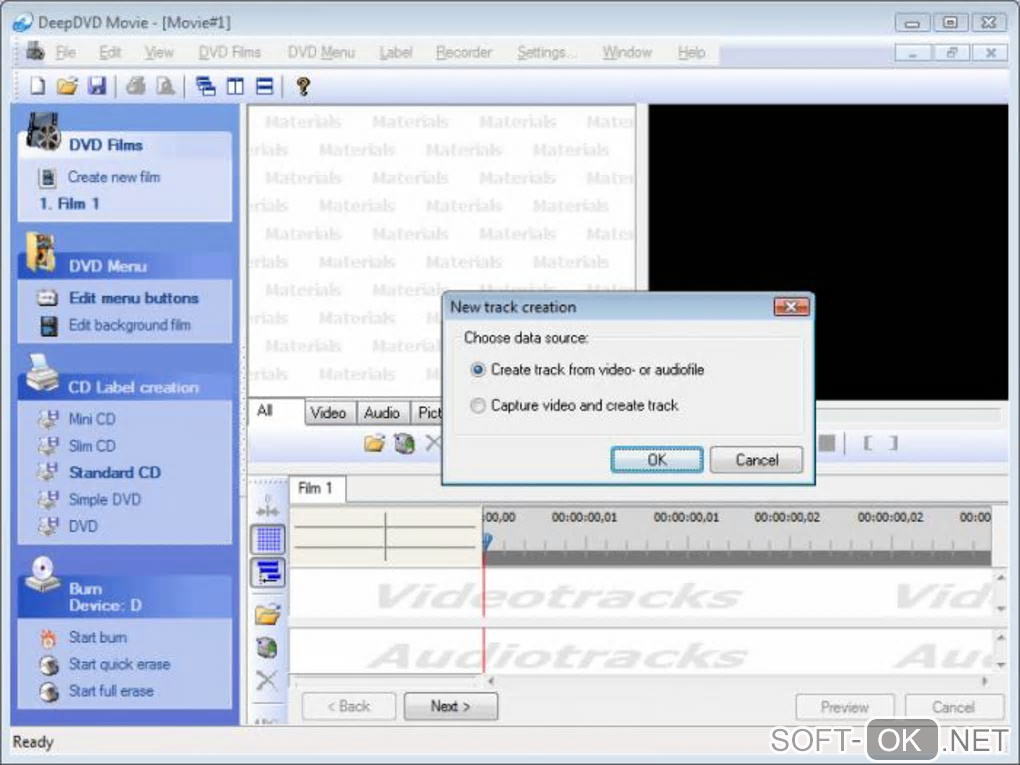Click the split track icon above the grid button
1020x765 pixels.
point(267,507)
